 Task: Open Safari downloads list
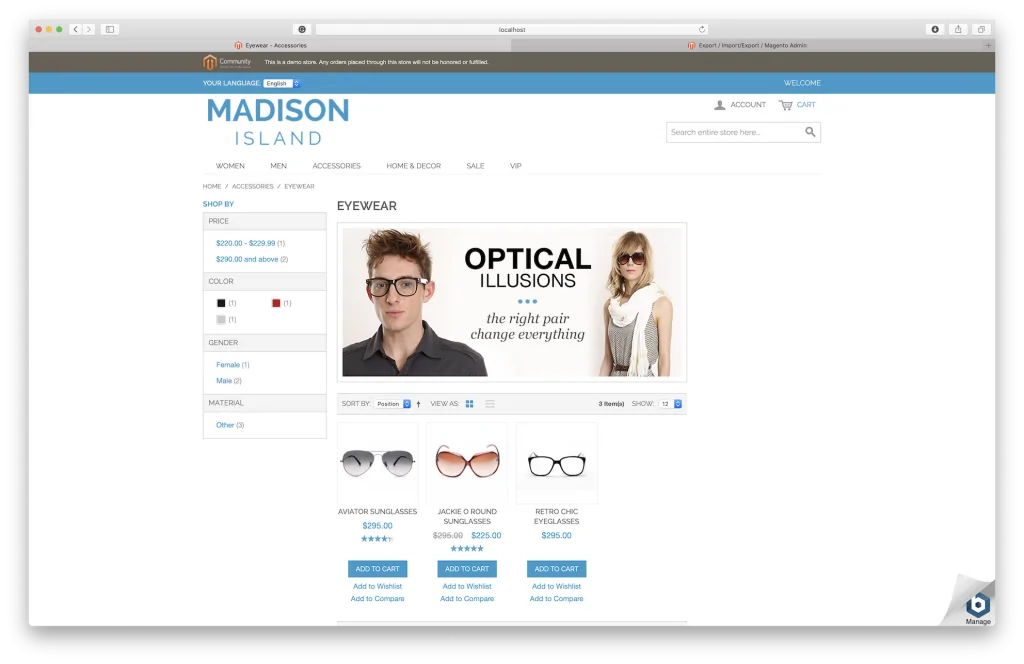[935, 29]
